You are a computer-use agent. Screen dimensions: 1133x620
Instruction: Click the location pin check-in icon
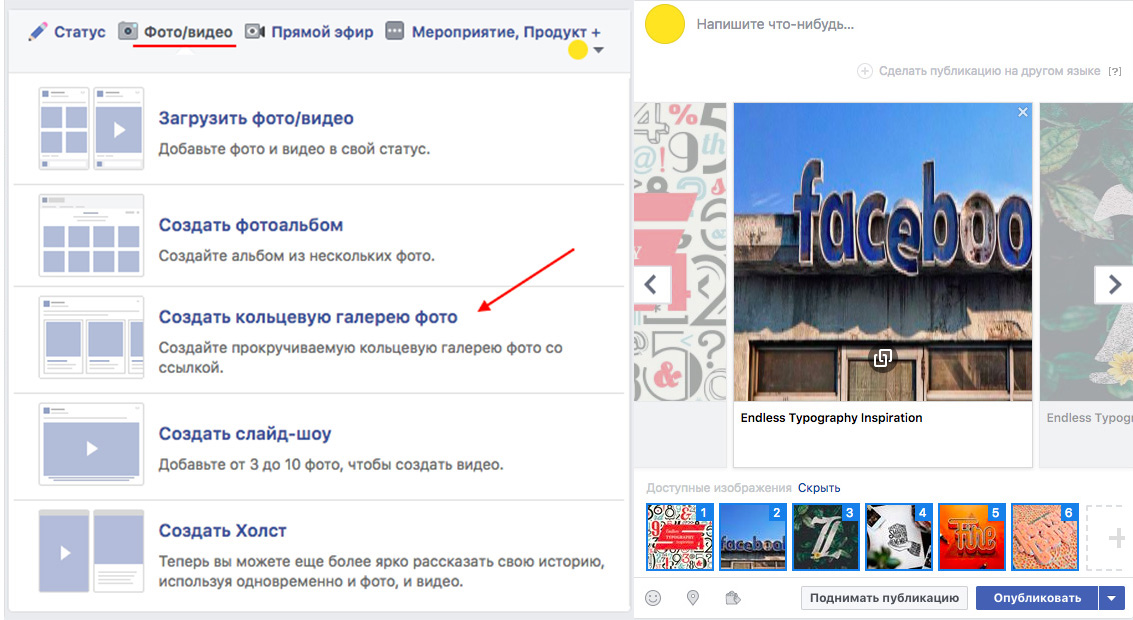pyautogui.click(x=692, y=598)
